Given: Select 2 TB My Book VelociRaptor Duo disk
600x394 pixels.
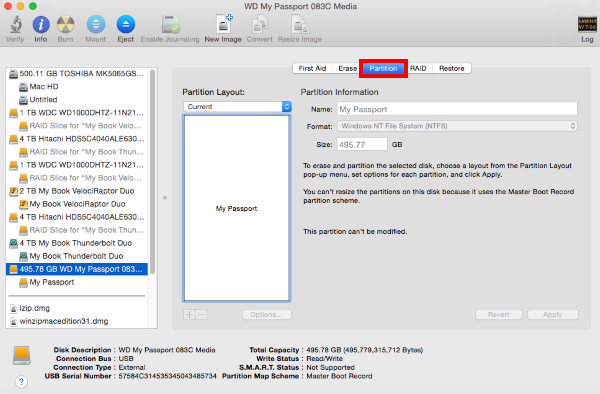Looking at the screenshot, I should pos(77,191).
